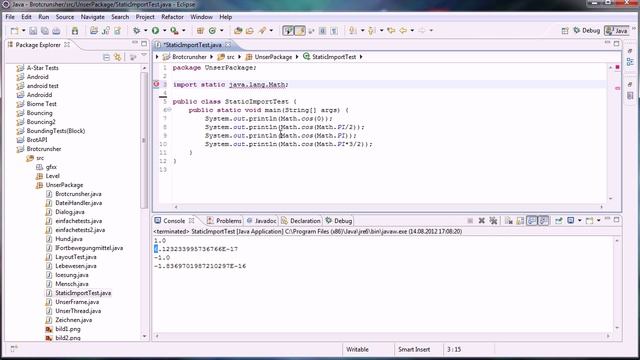
Task: Click the Previous Annotation icon
Action: click(x=372, y=31)
